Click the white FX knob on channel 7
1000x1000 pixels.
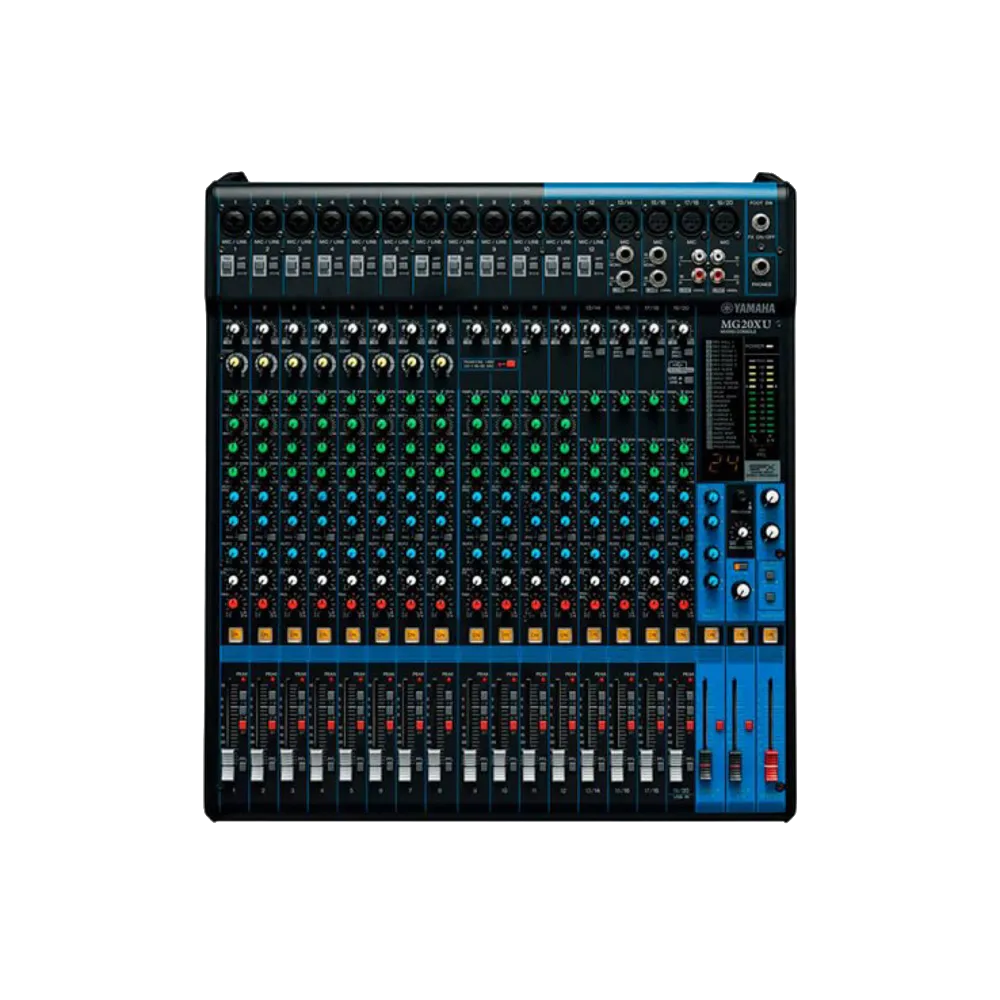[411, 580]
